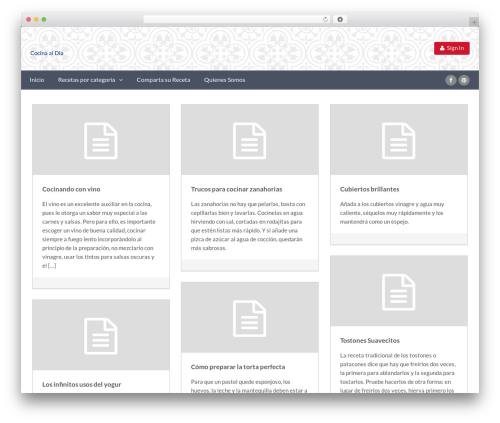Open Cómo preparar la torta perfecta title
Viewport: 500px width, 423px height.
coord(238,367)
